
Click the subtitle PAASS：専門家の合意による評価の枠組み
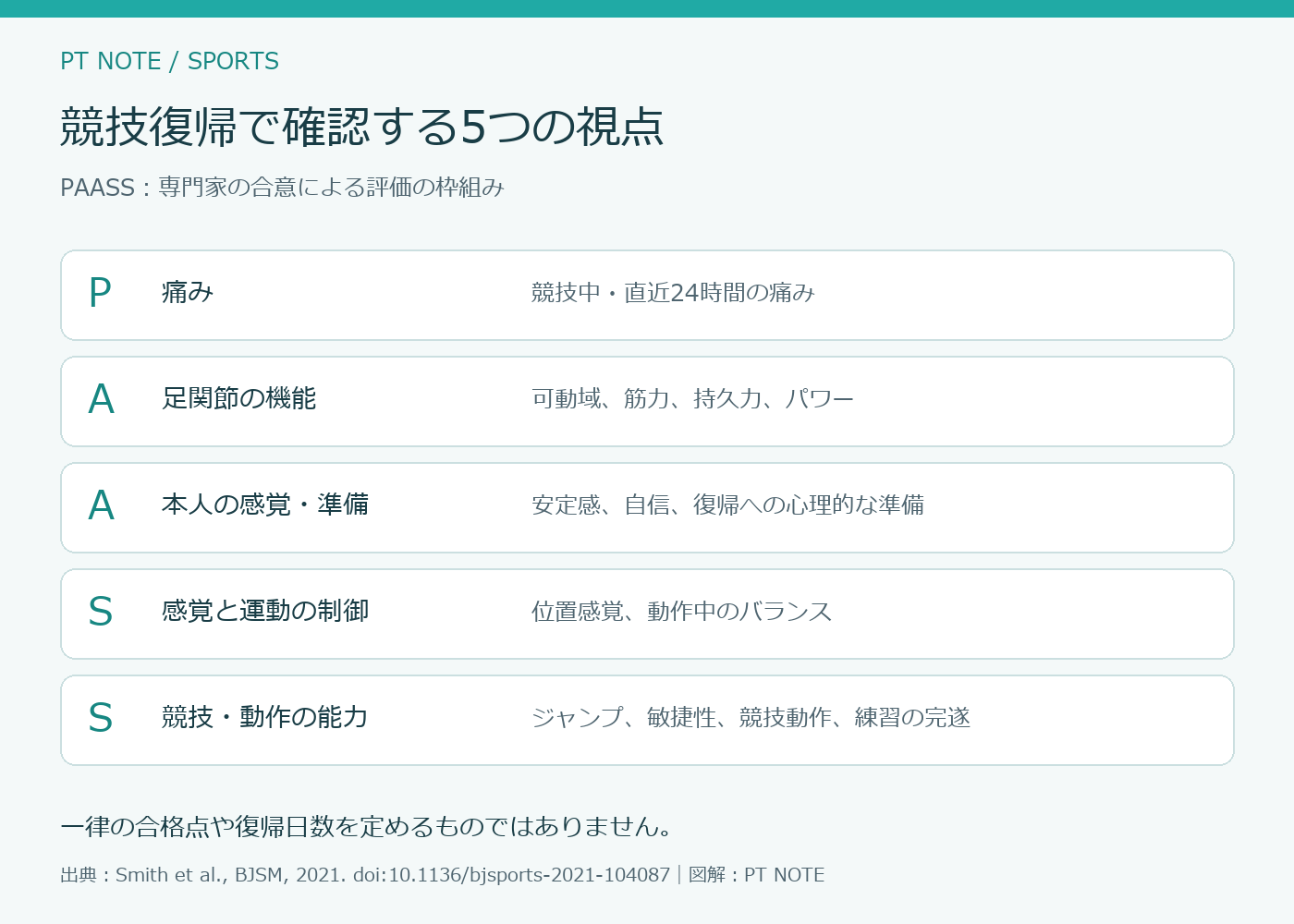click(x=282, y=188)
